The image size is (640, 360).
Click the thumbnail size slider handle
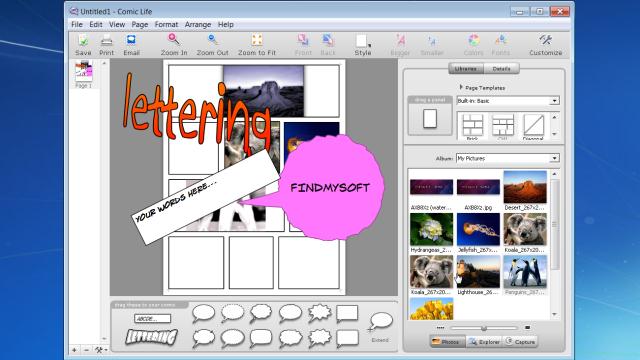[x=484, y=328]
